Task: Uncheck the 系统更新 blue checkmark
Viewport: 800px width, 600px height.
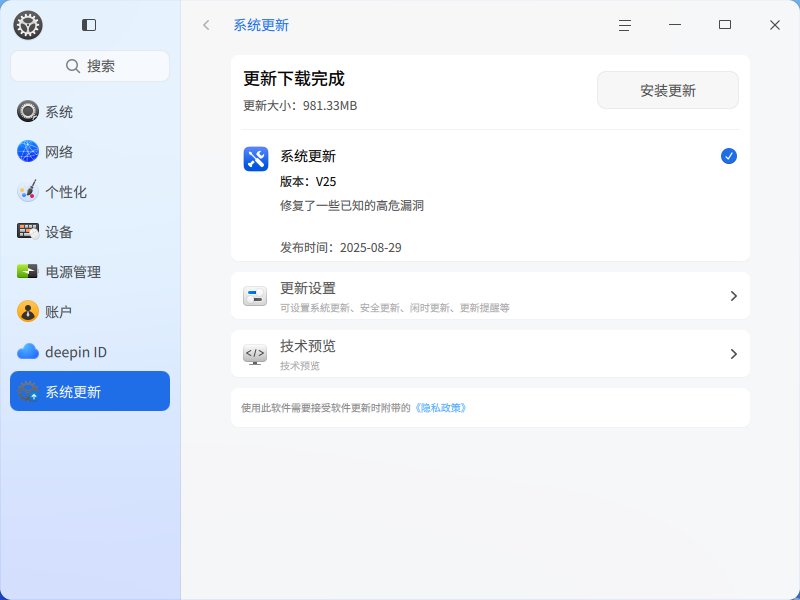Action: (x=729, y=156)
